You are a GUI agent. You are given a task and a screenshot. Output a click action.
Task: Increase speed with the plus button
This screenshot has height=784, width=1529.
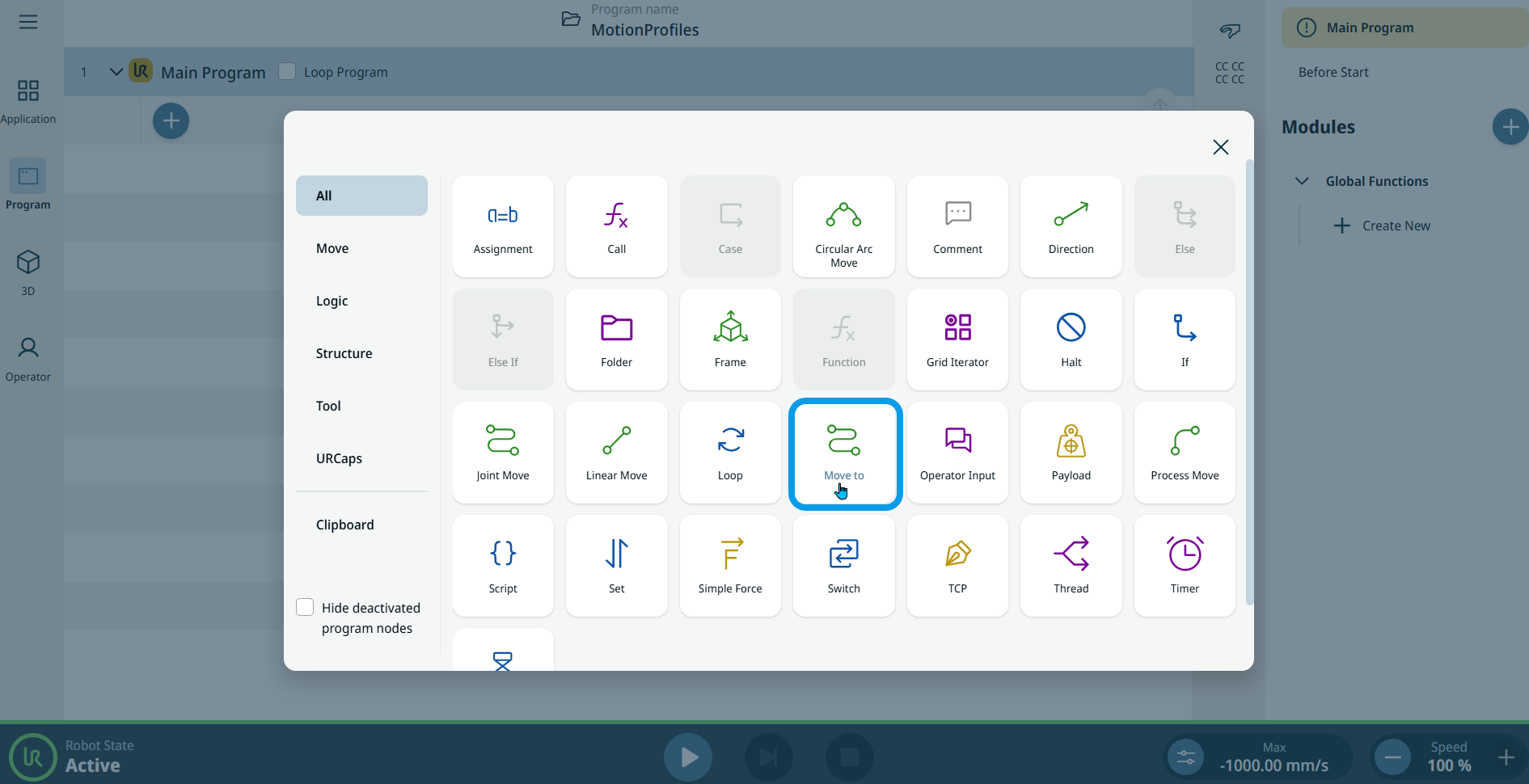pyautogui.click(x=1506, y=757)
